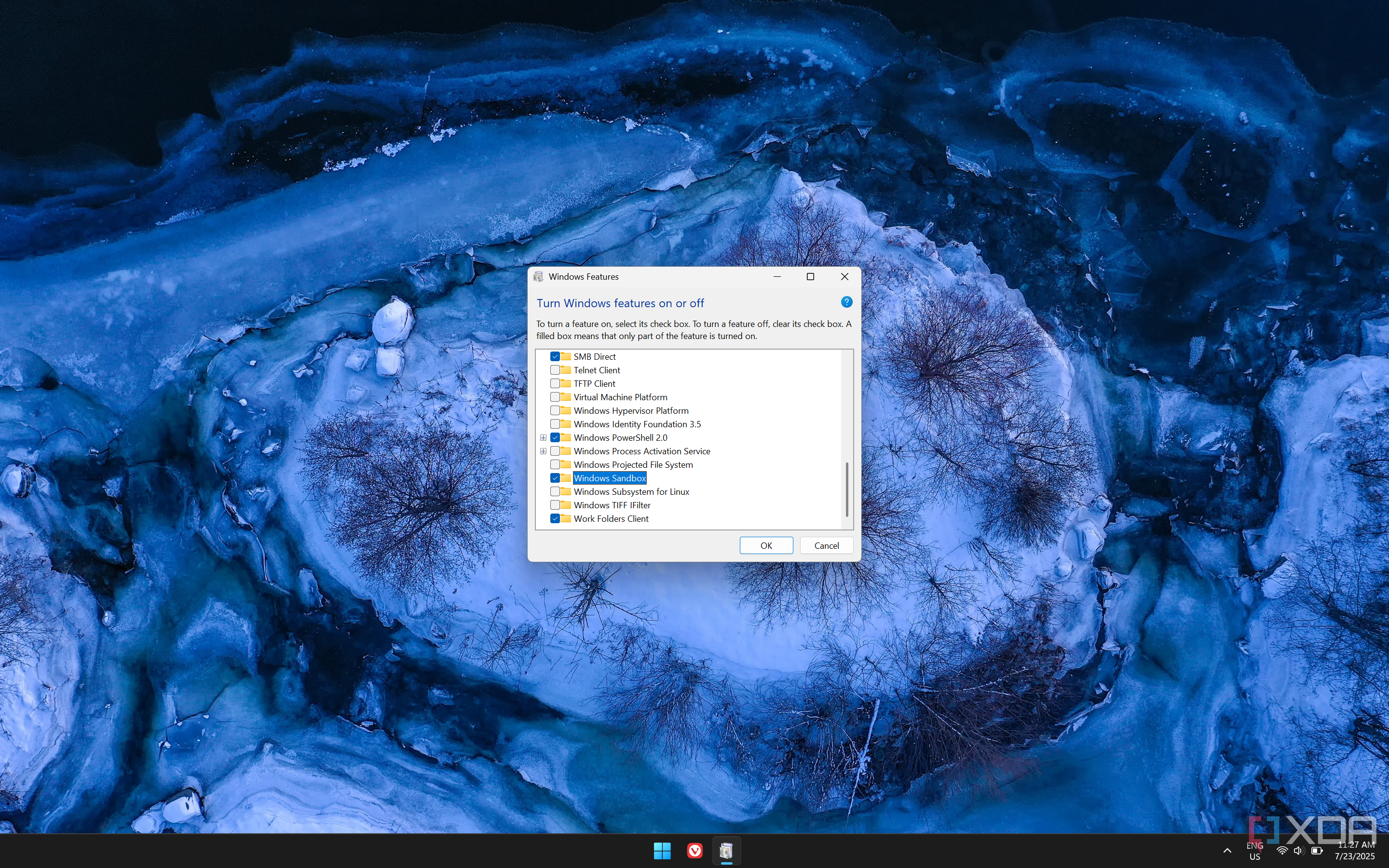
Task: Click the Windows Sandbox folder icon
Action: 566,478
